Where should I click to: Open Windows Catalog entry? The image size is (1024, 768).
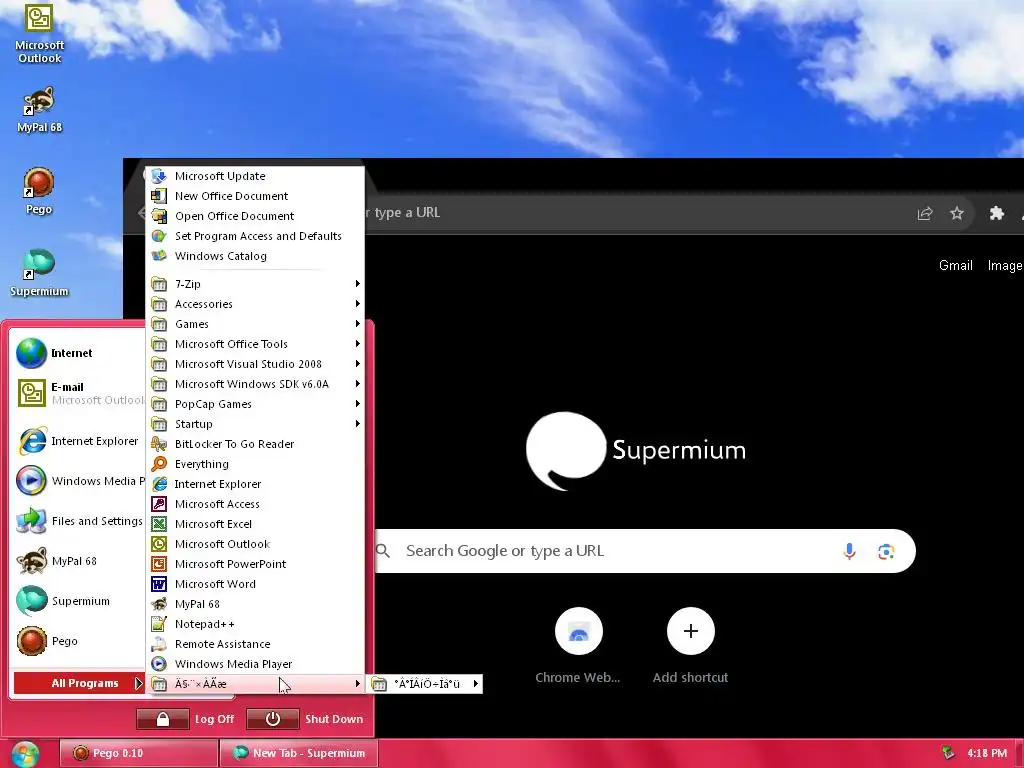(255, 256)
